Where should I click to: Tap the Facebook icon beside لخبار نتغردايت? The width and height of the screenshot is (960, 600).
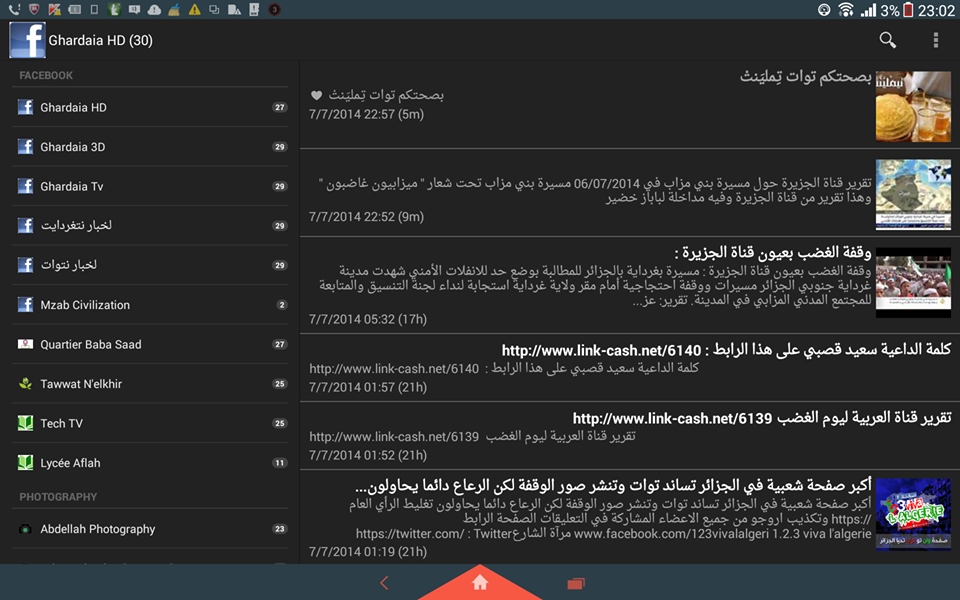coord(25,225)
